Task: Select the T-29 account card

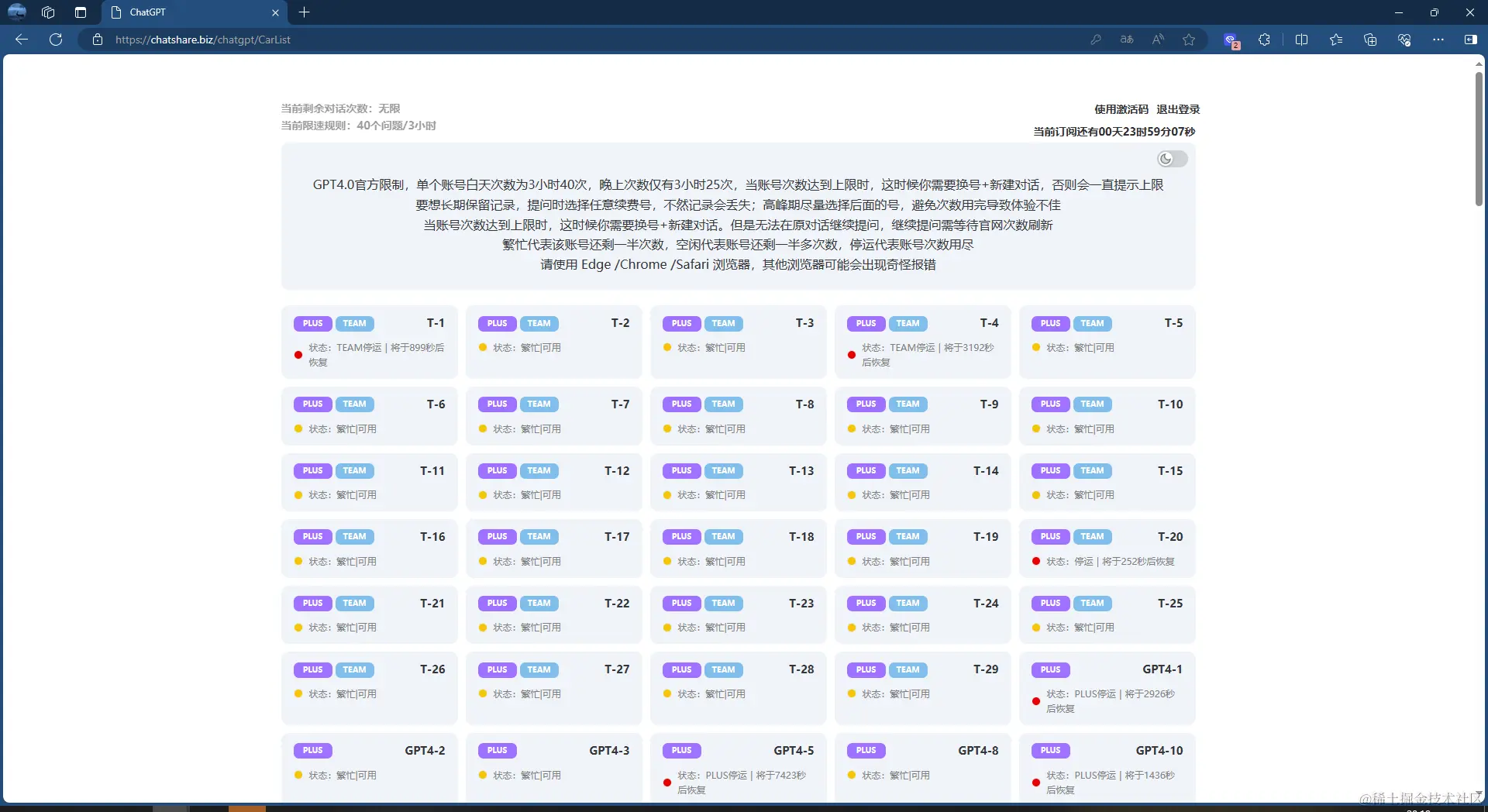Action: click(x=923, y=688)
